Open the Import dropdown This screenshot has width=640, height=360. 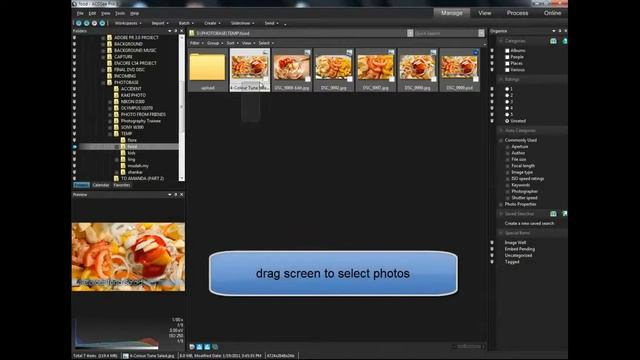160,23
